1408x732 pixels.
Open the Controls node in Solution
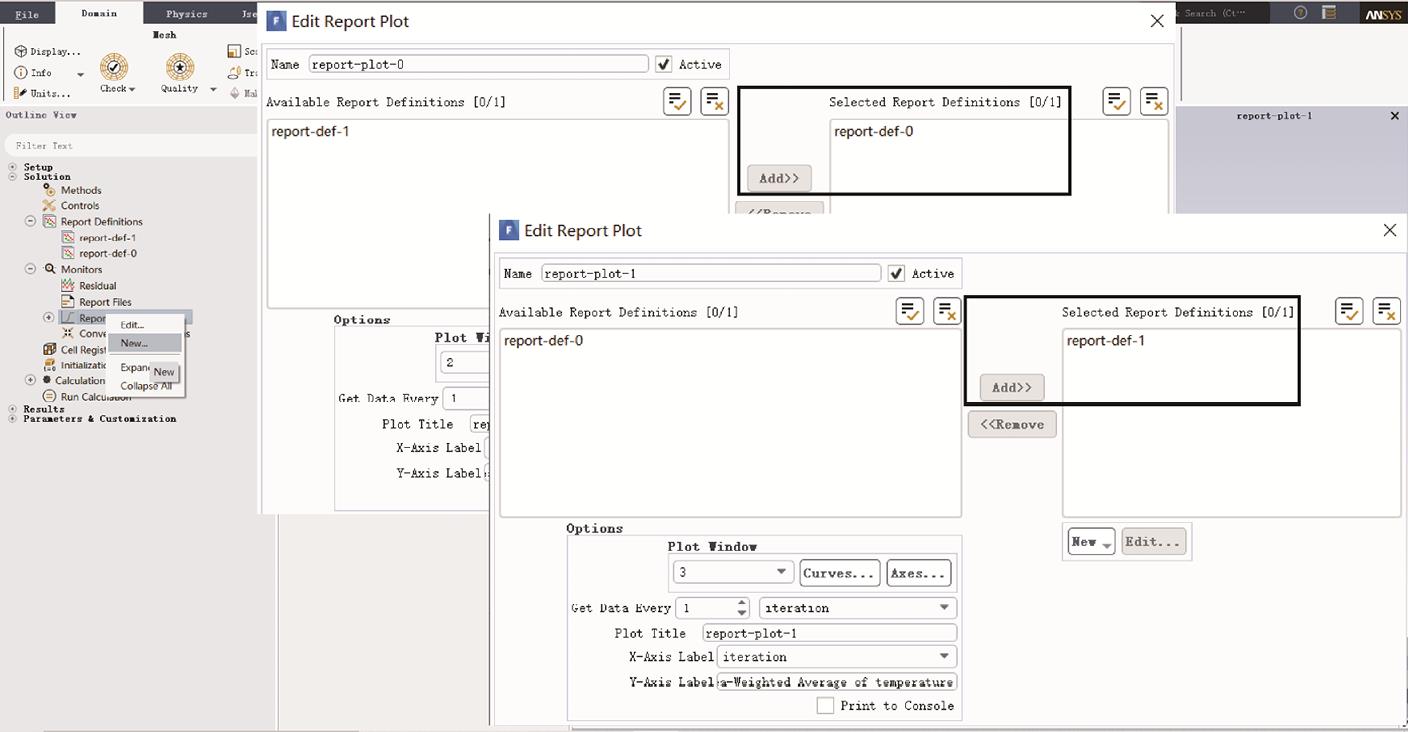point(80,206)
